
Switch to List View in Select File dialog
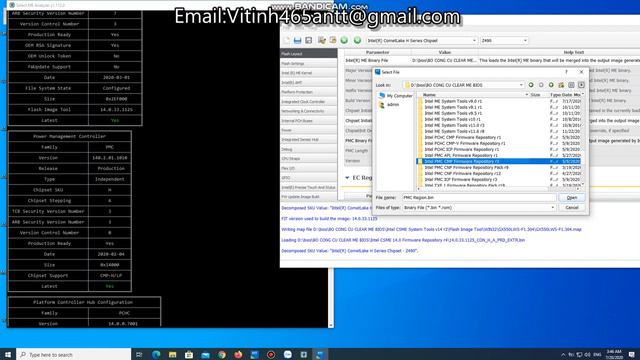(571, 85)
